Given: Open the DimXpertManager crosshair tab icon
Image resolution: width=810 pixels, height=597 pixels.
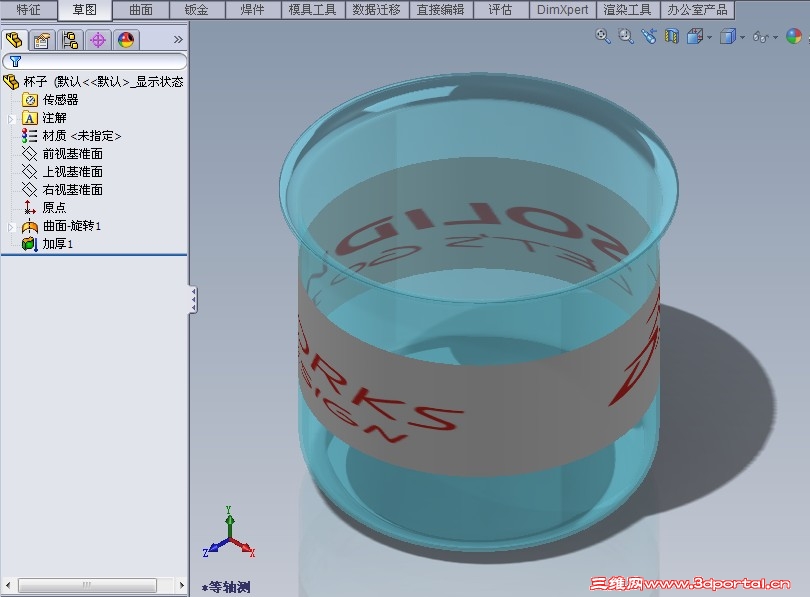Looking at the screenshot, I should [x=98, y=40].
